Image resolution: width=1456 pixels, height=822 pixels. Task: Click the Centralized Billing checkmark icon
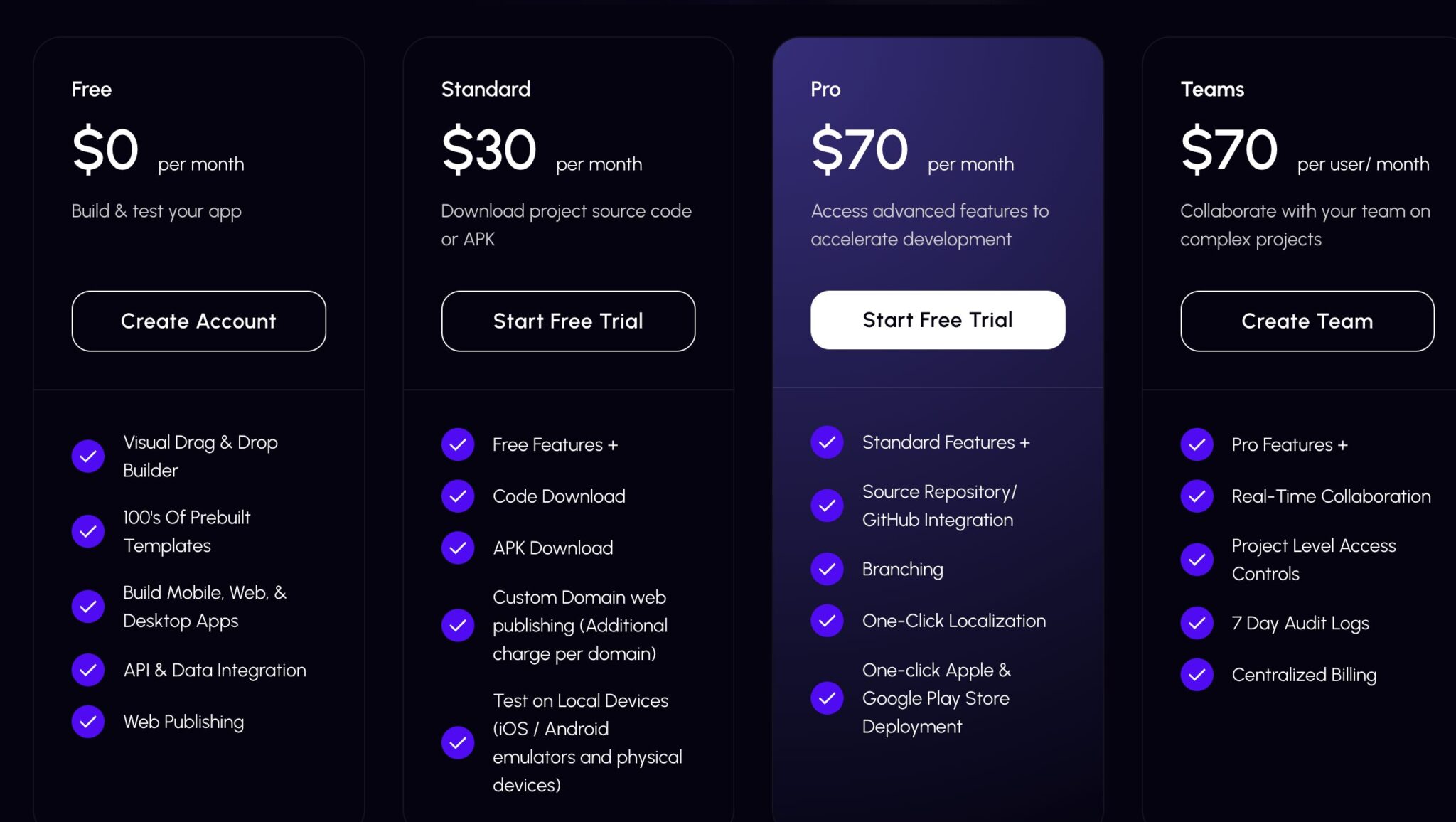[1197, 675]
